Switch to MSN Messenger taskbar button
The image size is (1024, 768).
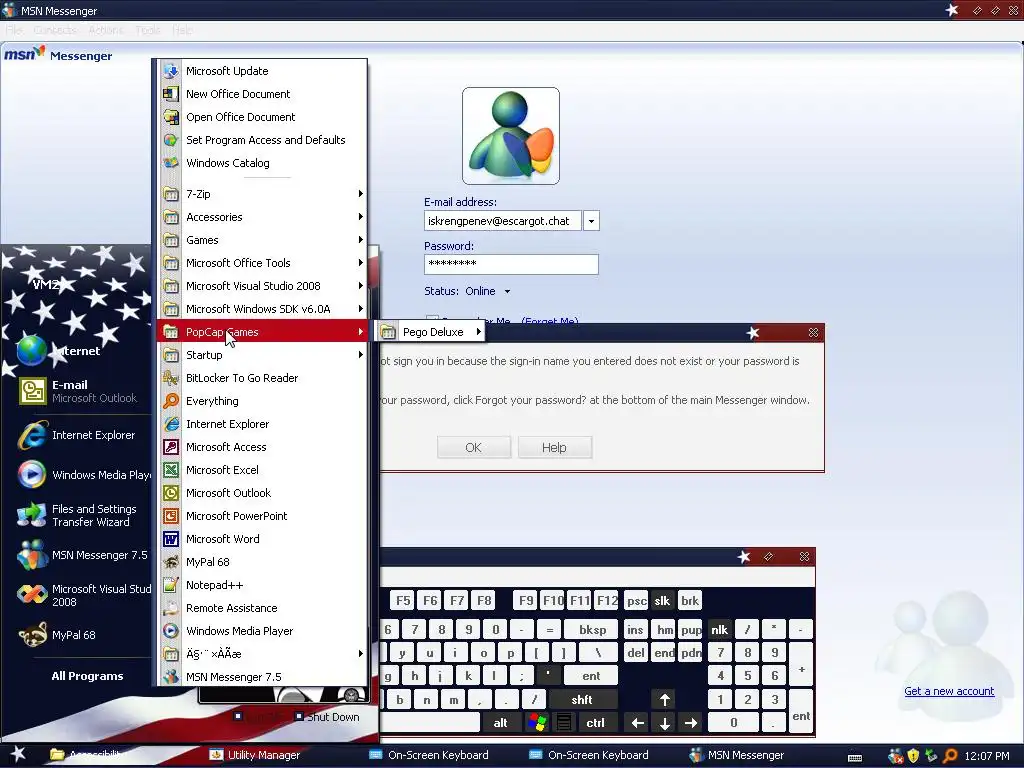pyautogui.click(x=737, y=755)
